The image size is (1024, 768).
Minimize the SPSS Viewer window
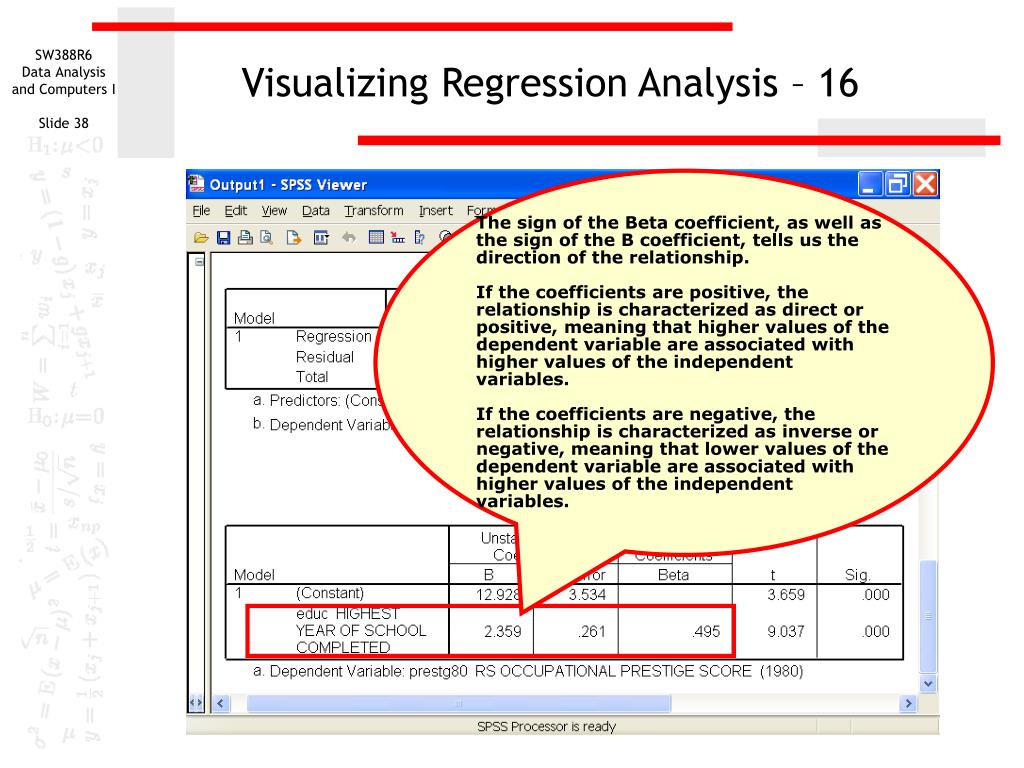[869, 184]
